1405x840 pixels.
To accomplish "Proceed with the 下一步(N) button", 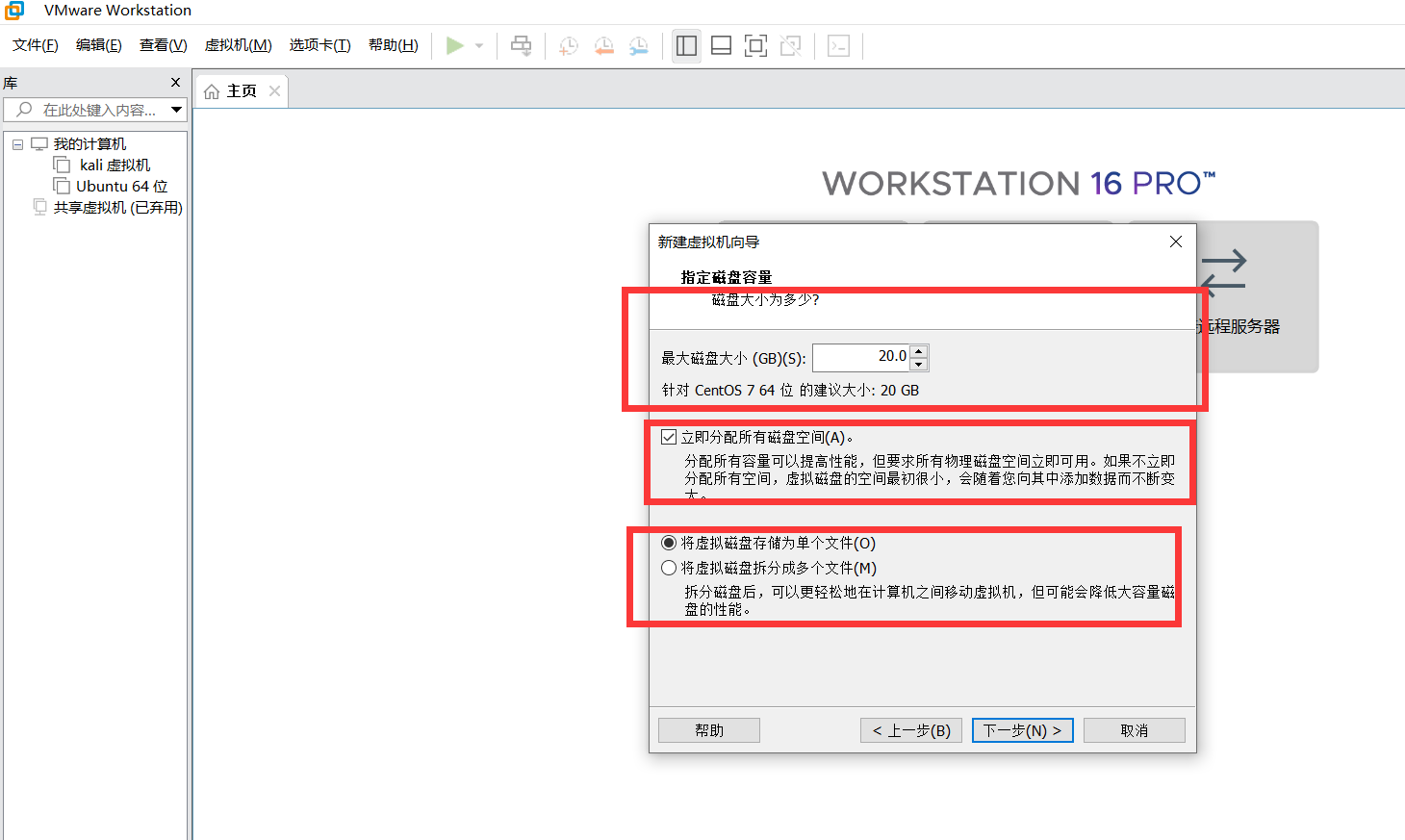I will pyautogui.click(x=1022, y=730).
